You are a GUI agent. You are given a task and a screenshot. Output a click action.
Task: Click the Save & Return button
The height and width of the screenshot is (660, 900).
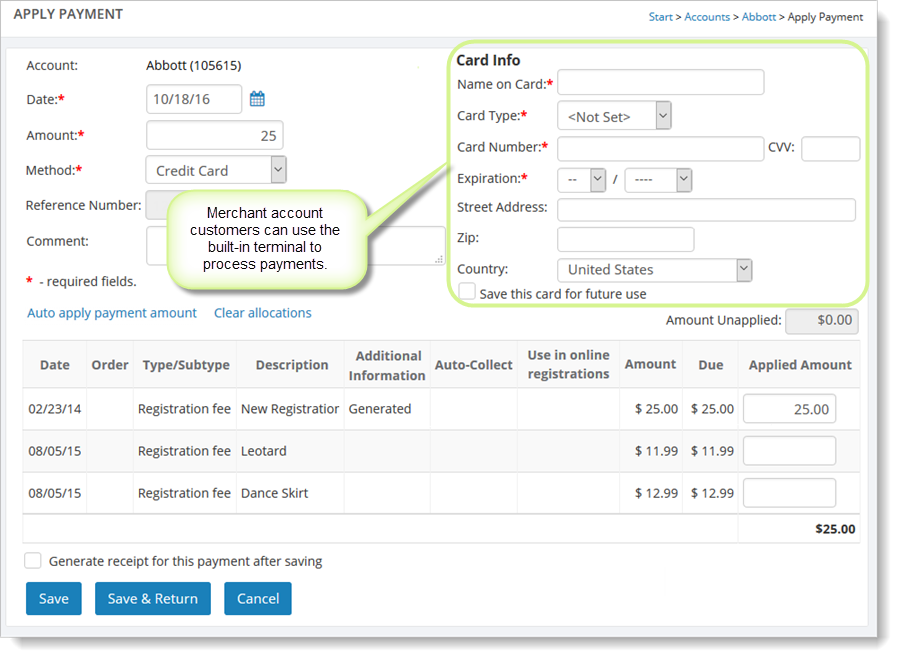[153, 598]
